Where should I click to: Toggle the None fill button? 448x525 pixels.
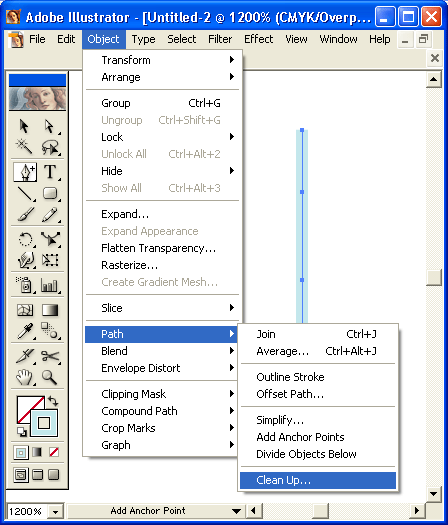54,452
